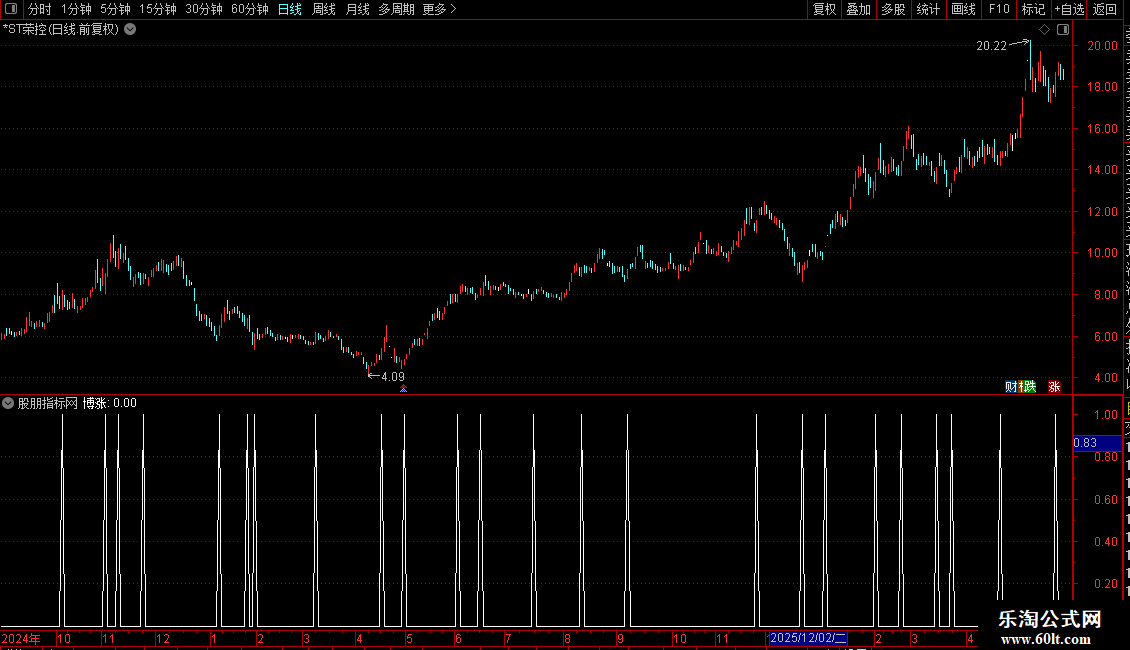Open the 画线 drawing tools

pyautogui.click(x=964, y=9)
